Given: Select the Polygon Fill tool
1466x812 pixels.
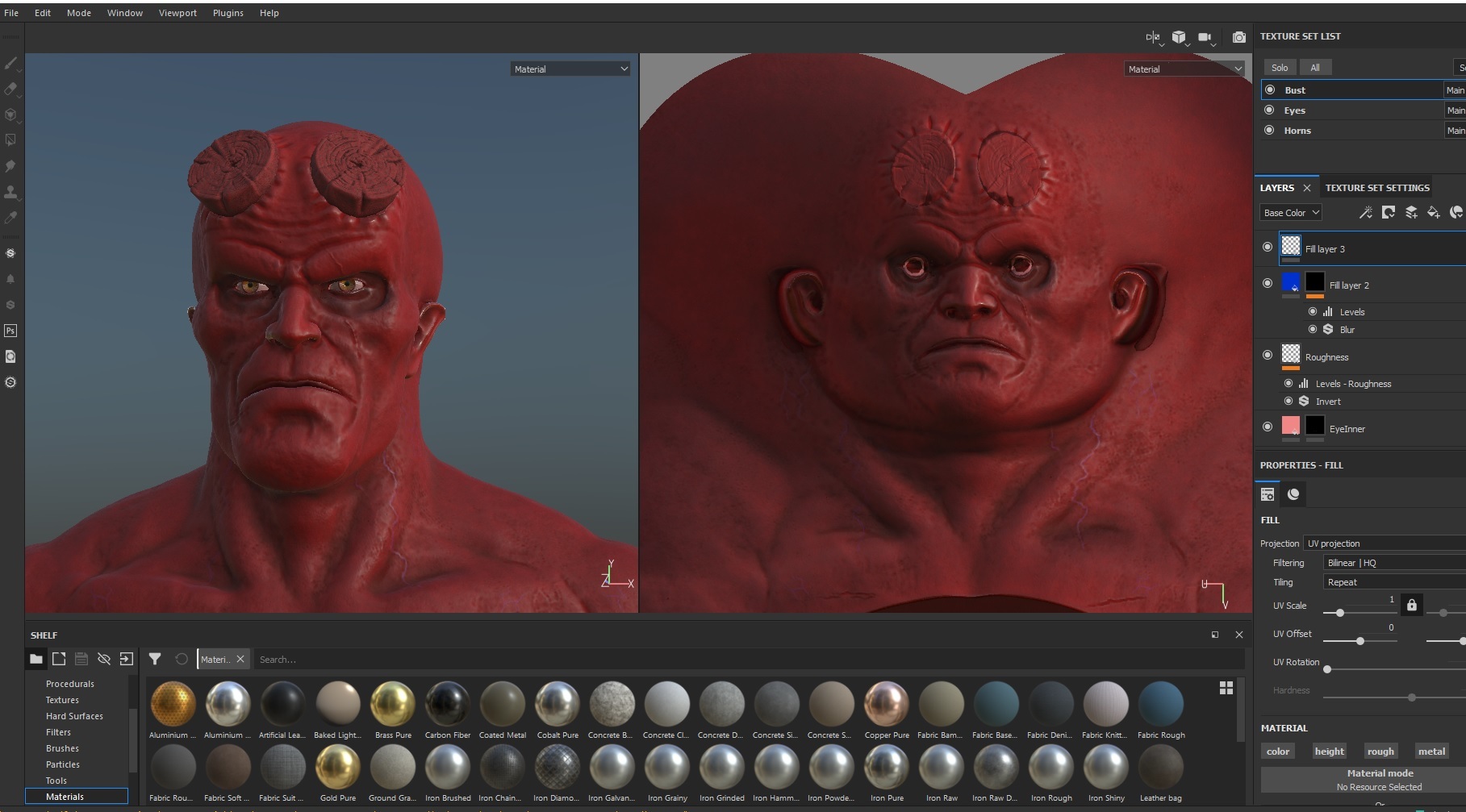Looking at the screenshot, I should coord(10,140).
